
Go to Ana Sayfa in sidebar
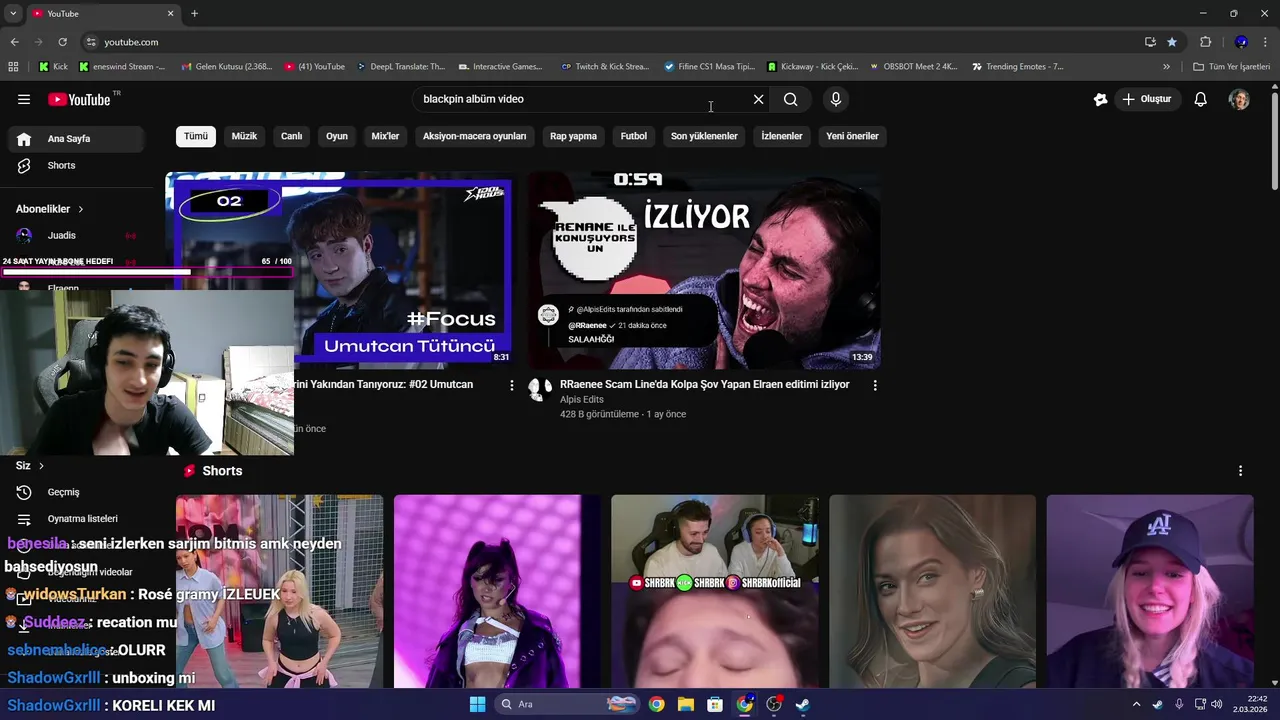75,139
